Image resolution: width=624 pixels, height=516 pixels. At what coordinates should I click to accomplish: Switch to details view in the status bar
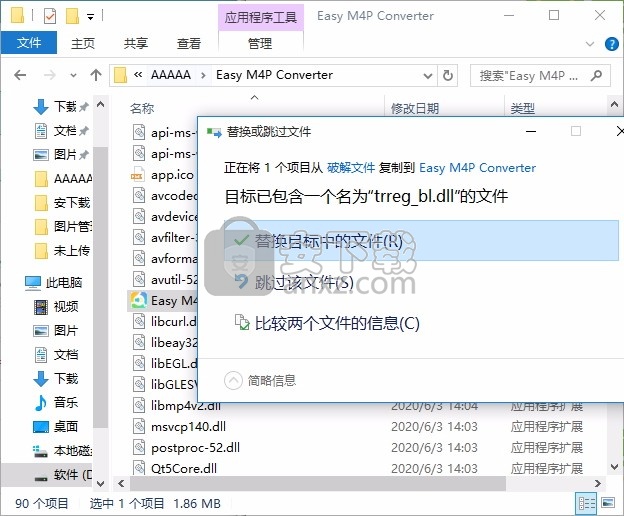click(587, 503)
